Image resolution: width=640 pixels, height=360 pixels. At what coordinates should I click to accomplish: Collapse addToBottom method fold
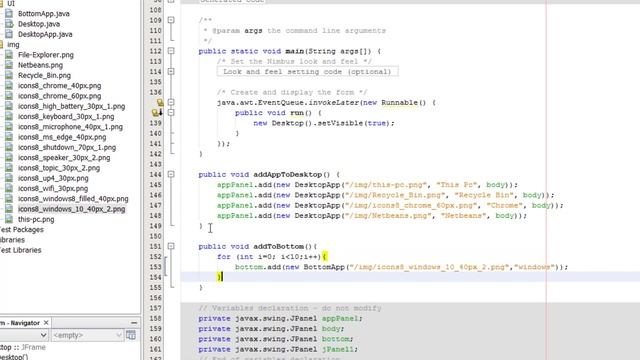[171, 246]
